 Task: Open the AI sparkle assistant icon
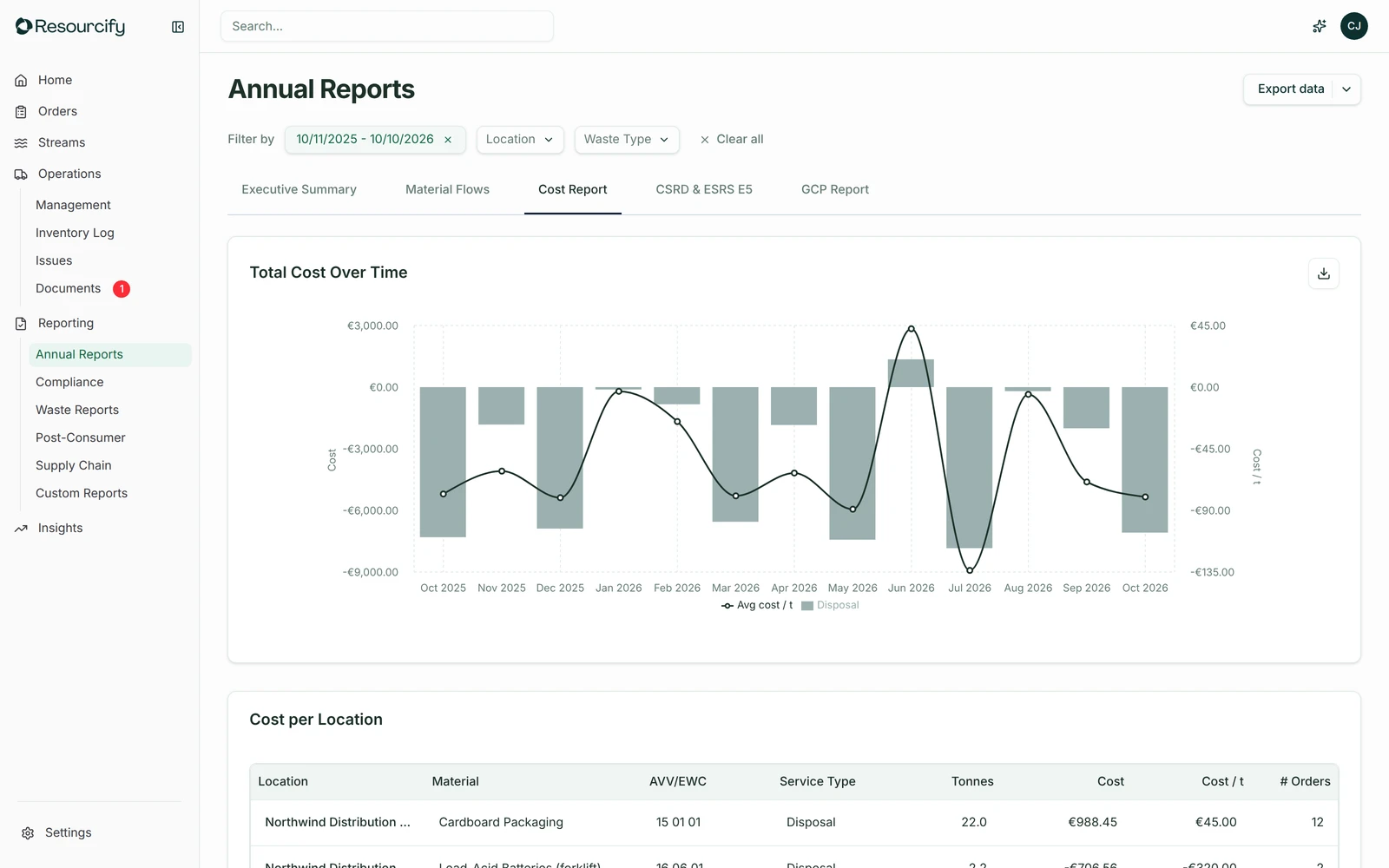pyautogui.click(x=1320, y=26)
